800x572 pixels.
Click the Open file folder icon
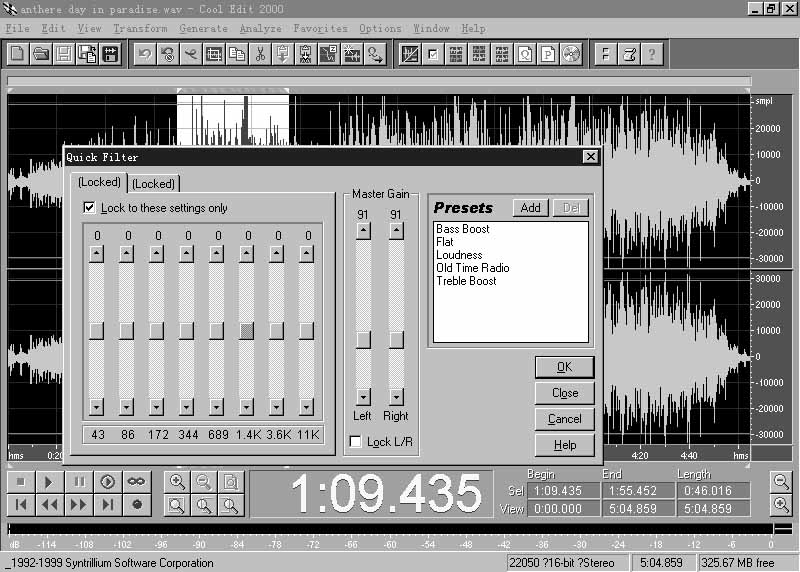[41, 54]
